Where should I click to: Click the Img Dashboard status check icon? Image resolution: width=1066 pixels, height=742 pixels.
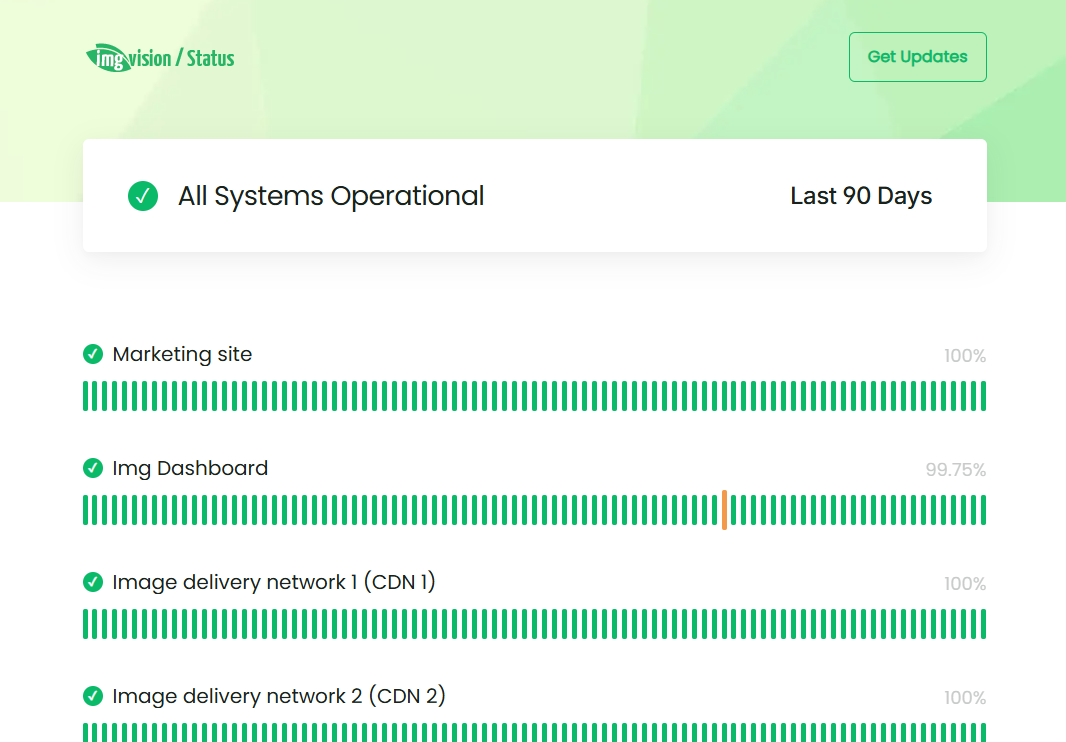(93, 468)
